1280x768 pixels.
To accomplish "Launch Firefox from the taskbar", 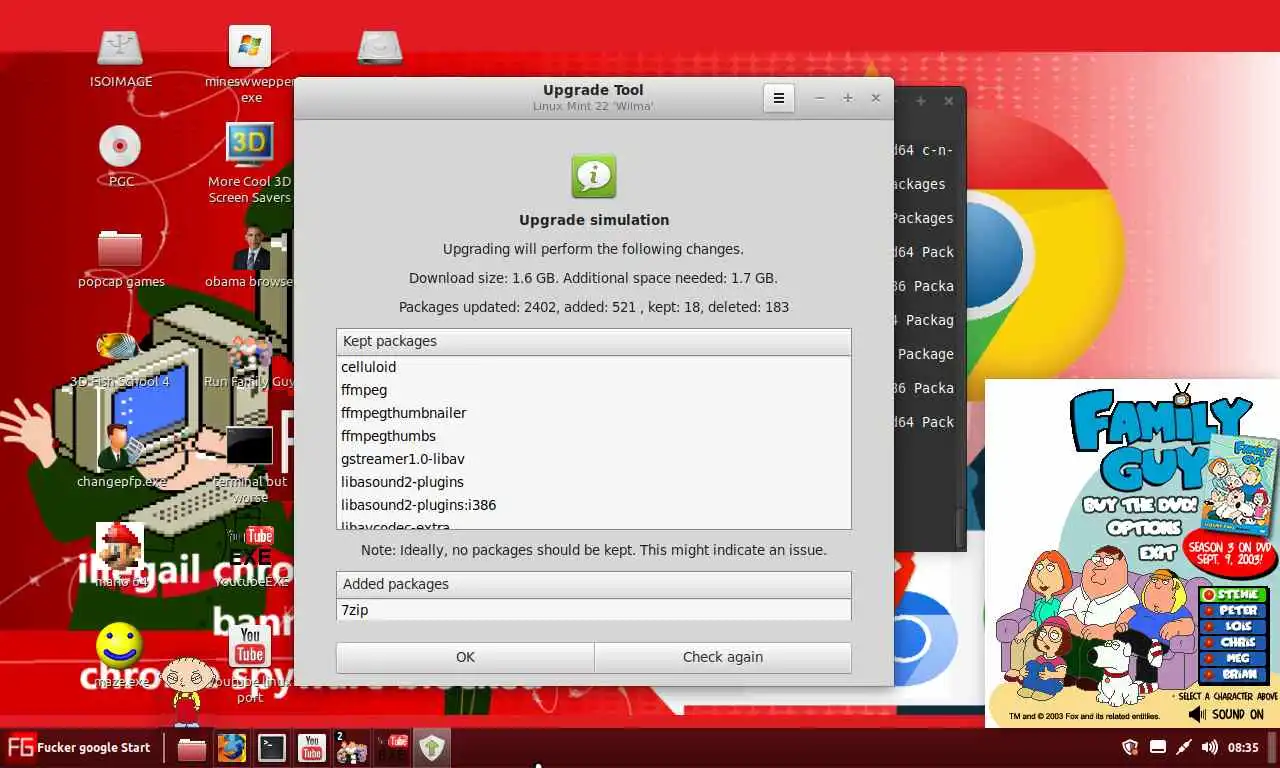I will (x=232, y=748).
